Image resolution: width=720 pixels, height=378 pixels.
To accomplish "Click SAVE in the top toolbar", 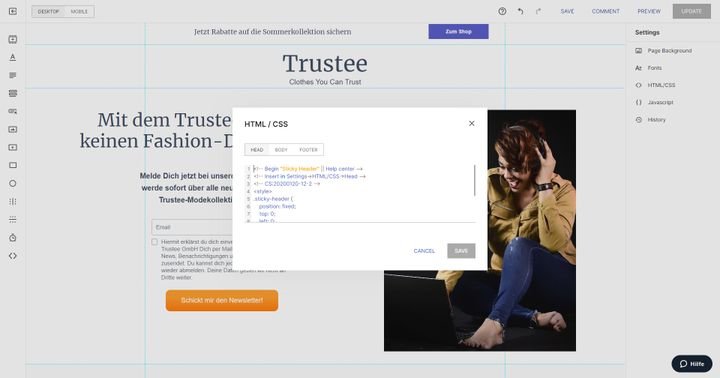I will click(x=567, y=11).
